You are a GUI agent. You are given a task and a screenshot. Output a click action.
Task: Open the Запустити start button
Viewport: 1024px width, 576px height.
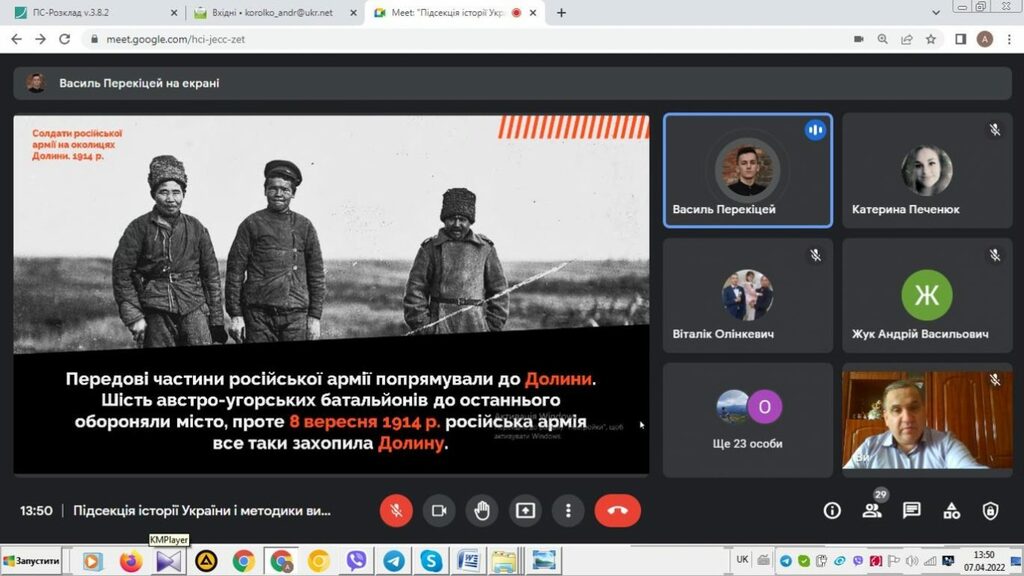click(32, 561)
